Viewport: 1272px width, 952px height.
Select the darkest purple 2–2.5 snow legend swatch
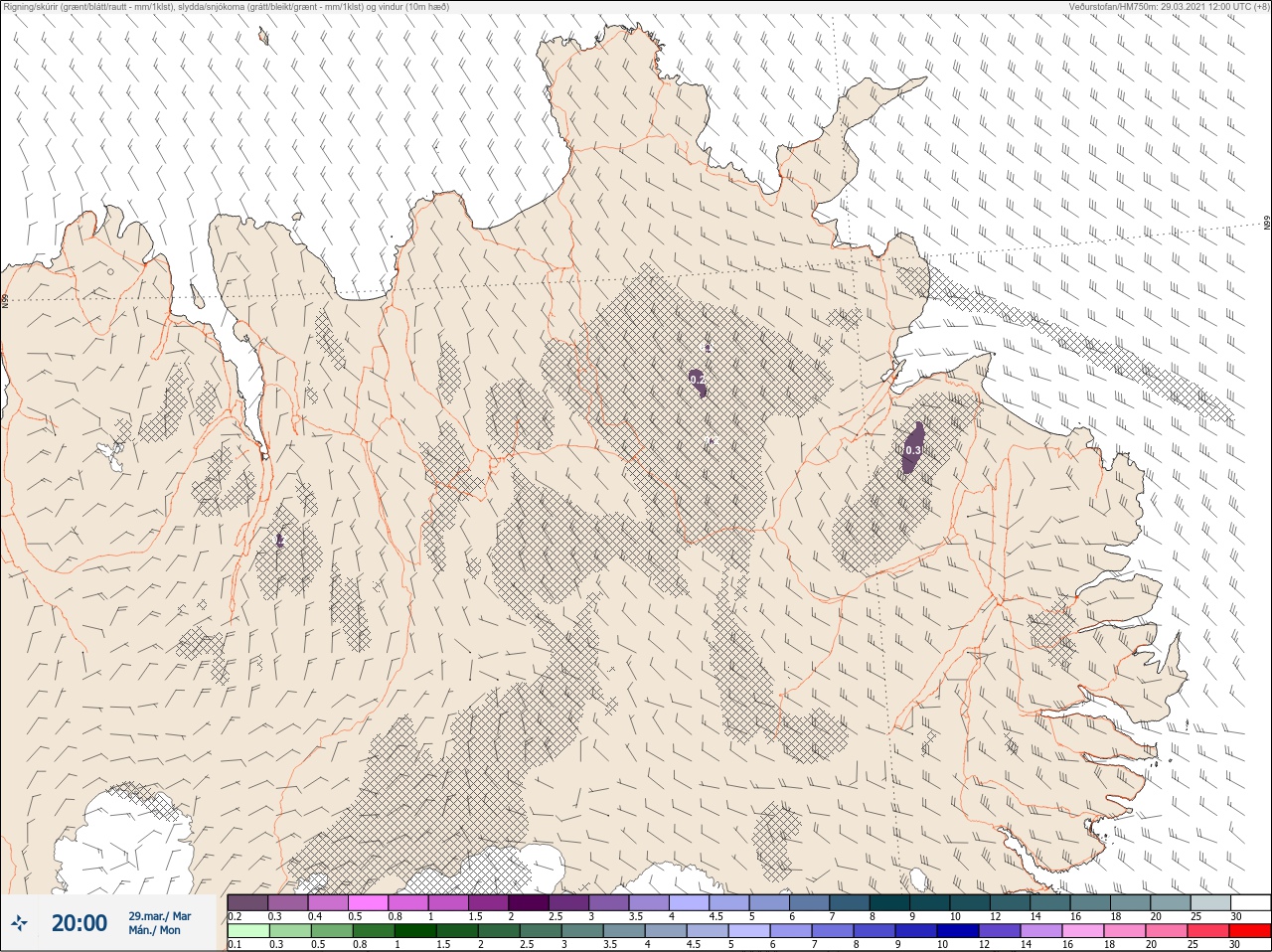pyautogui.click(x=529, y=902)
